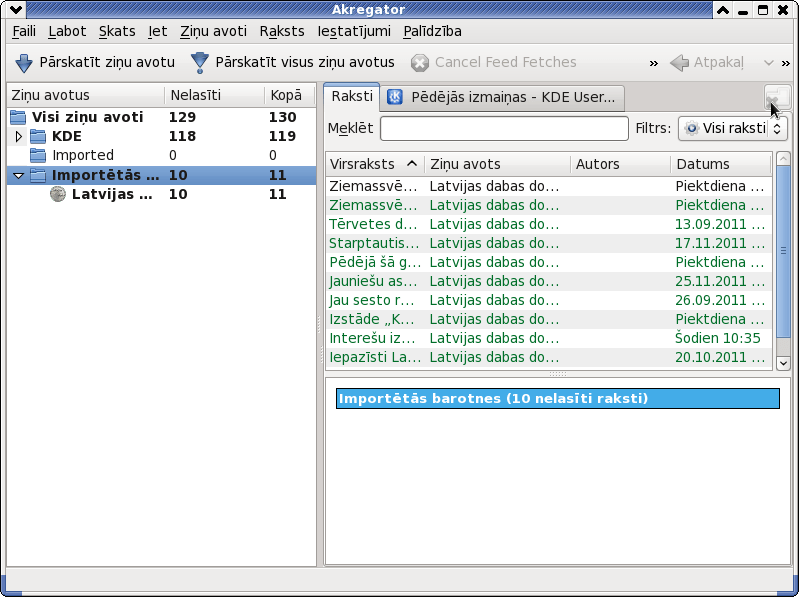This screenshot has width=799, height=597.
Task: Click the Pārskatīt visus ziņu avotus funnel icon
Action: click(199, 63)
